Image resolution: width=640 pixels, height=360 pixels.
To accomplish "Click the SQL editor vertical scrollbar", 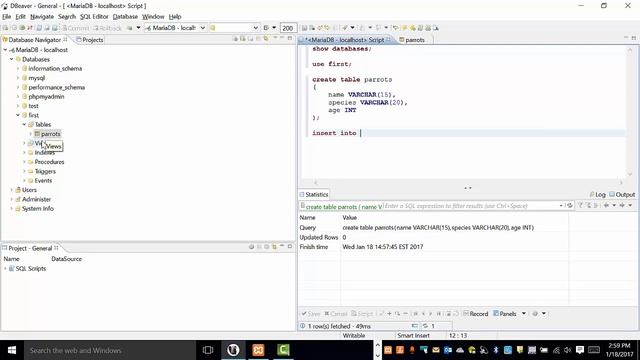I will tap(629, 111).
